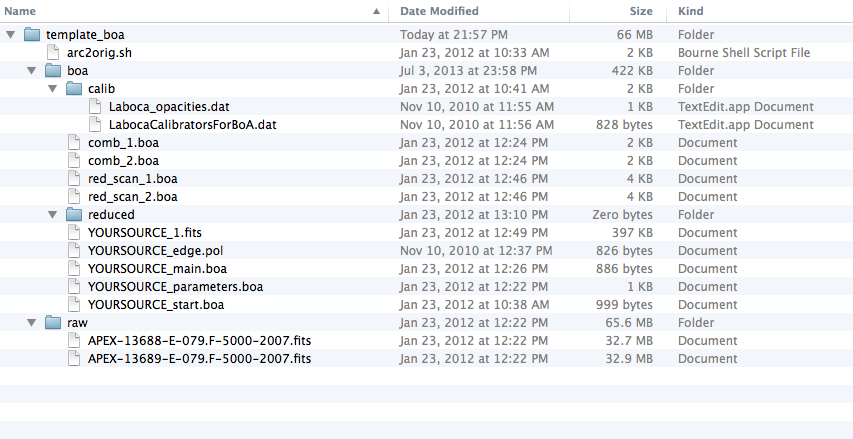Select the arc2orig.sh file icon
This screenshot has height=439, width=853.
tap(53, 53)
